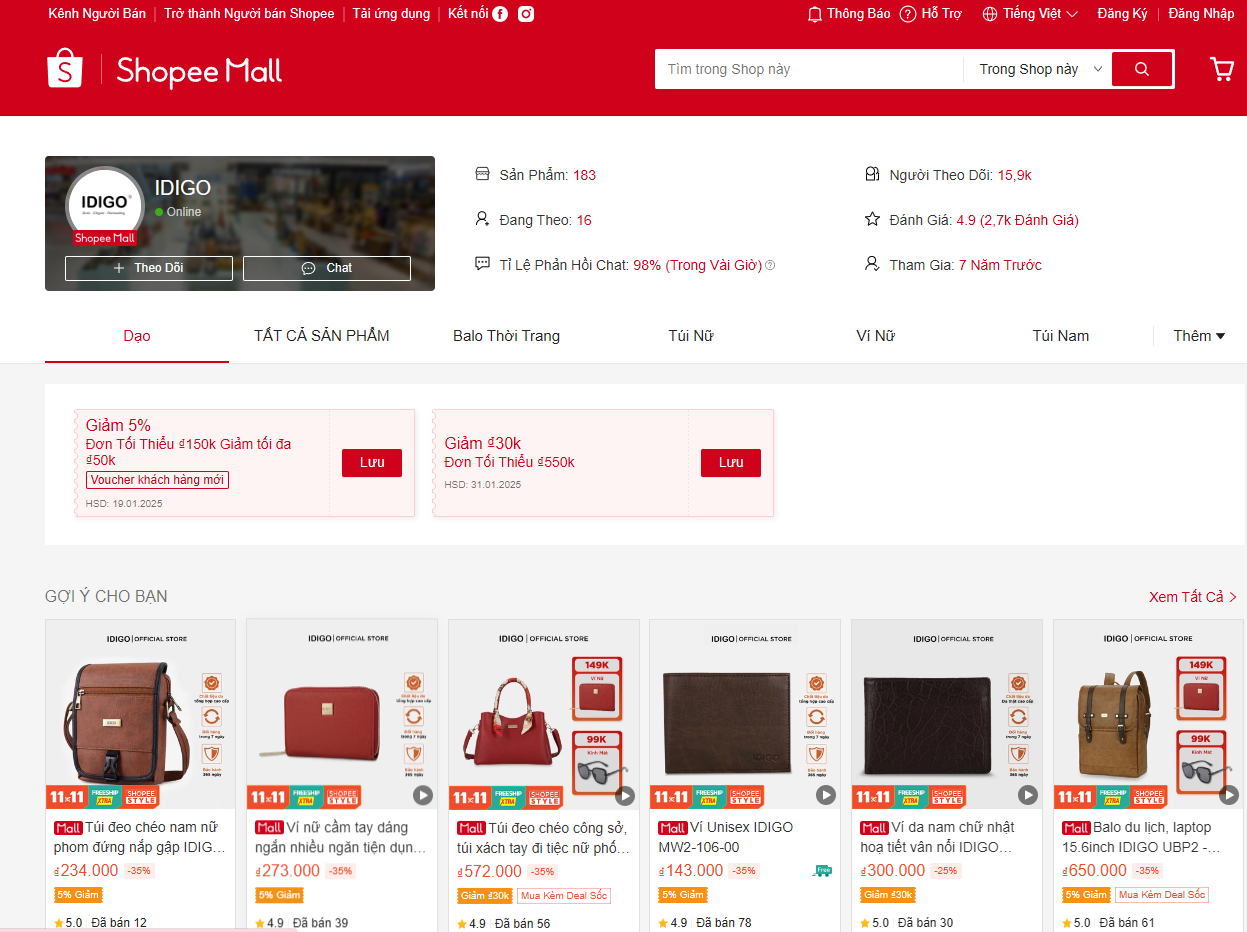Click the Xem Tất Cả arrow link

(1193, 597)
